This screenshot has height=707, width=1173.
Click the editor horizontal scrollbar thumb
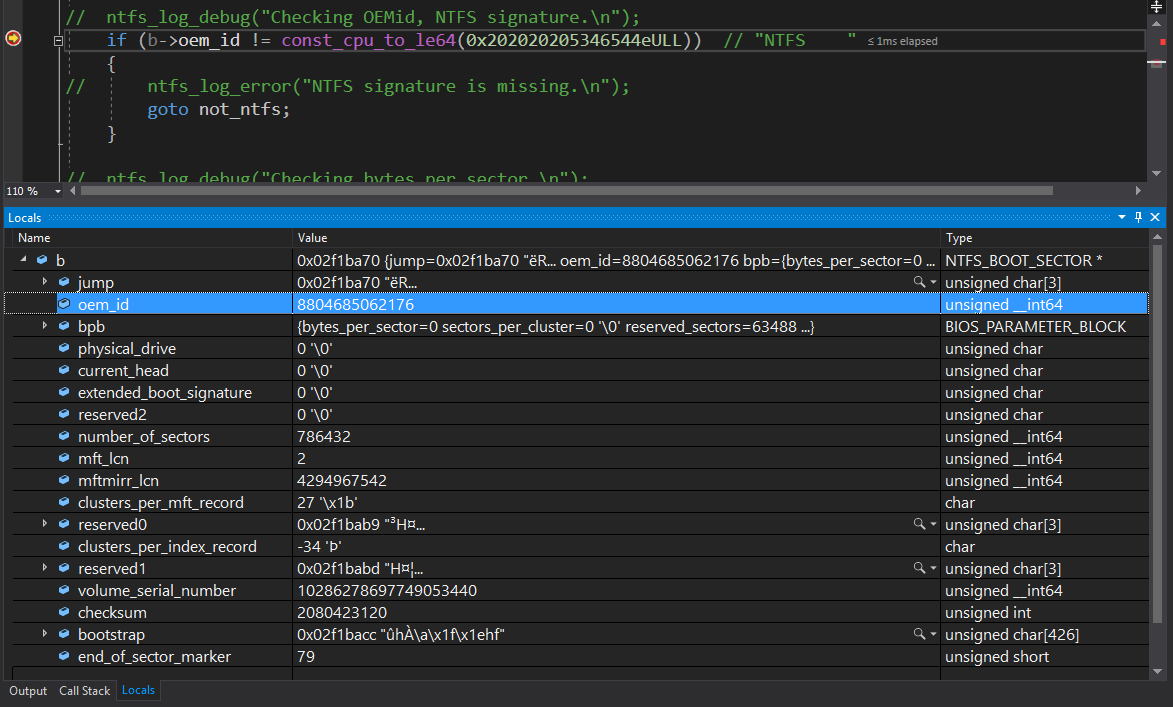[566, 191]
